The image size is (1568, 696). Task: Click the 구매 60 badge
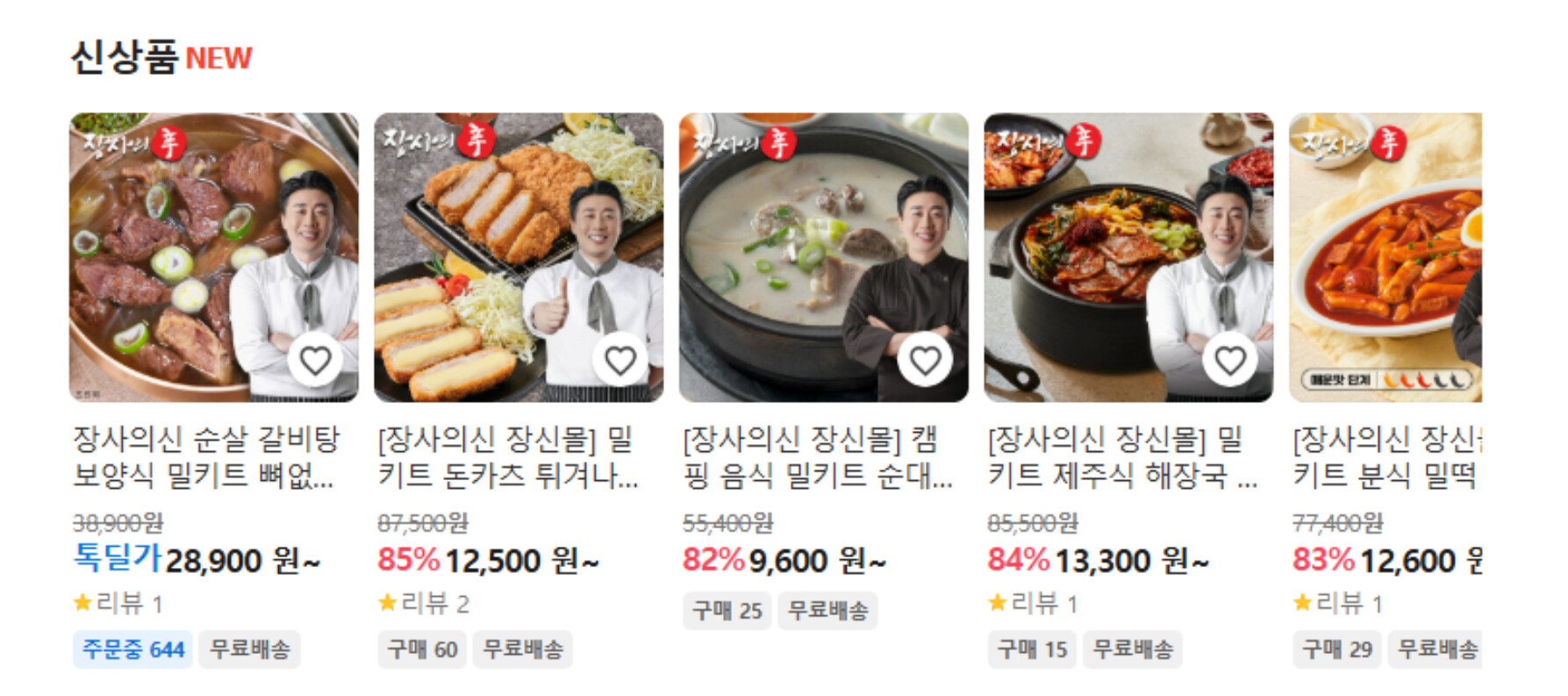click(422, 649)
